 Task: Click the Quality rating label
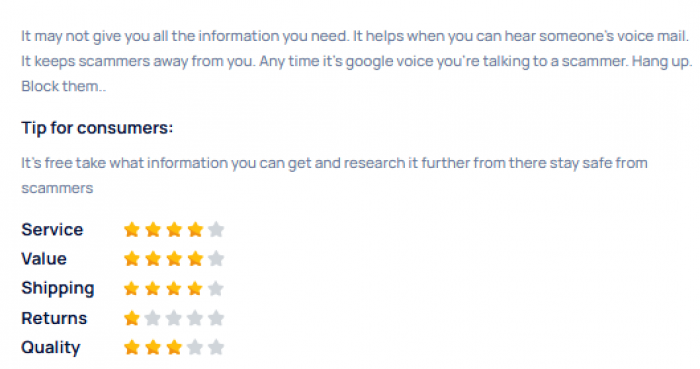[x=50, y=348]
